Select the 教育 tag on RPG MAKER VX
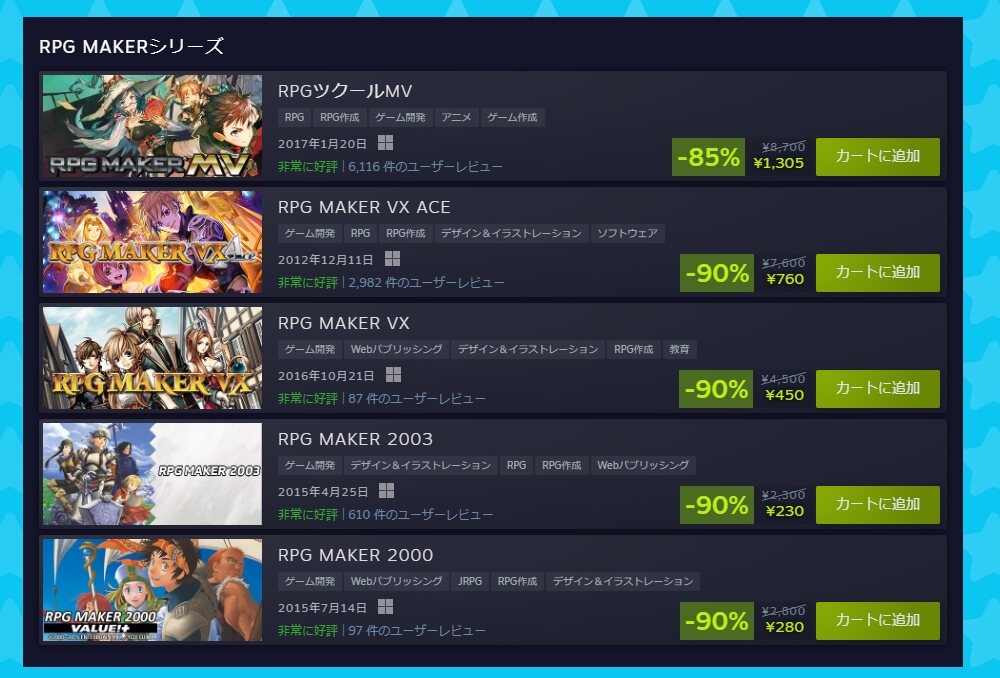 point(679,350)
